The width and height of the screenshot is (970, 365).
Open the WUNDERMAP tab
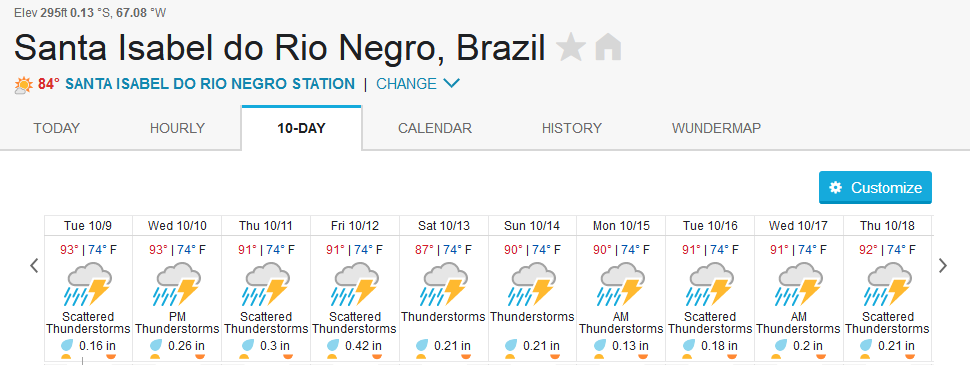[716, 128]
